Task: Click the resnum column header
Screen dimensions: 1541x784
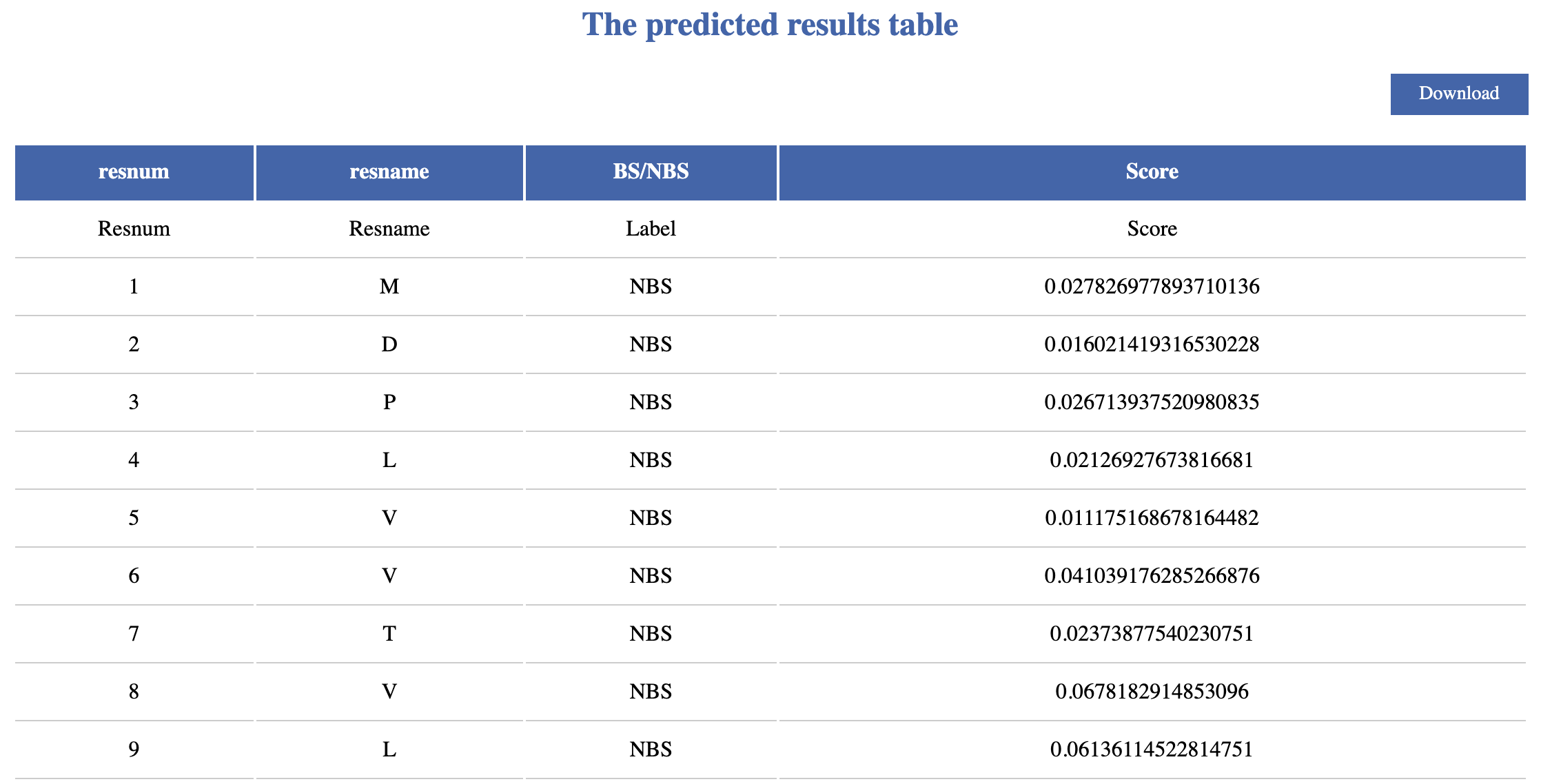Action: coord(134,172)
